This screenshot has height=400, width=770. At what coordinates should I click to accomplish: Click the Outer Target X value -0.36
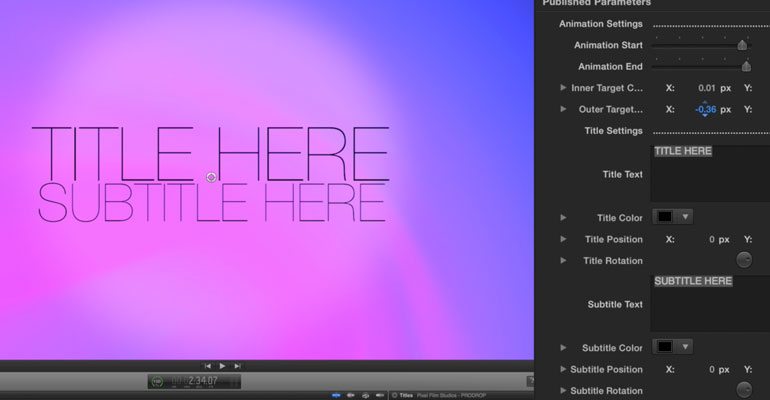point(706,109)
